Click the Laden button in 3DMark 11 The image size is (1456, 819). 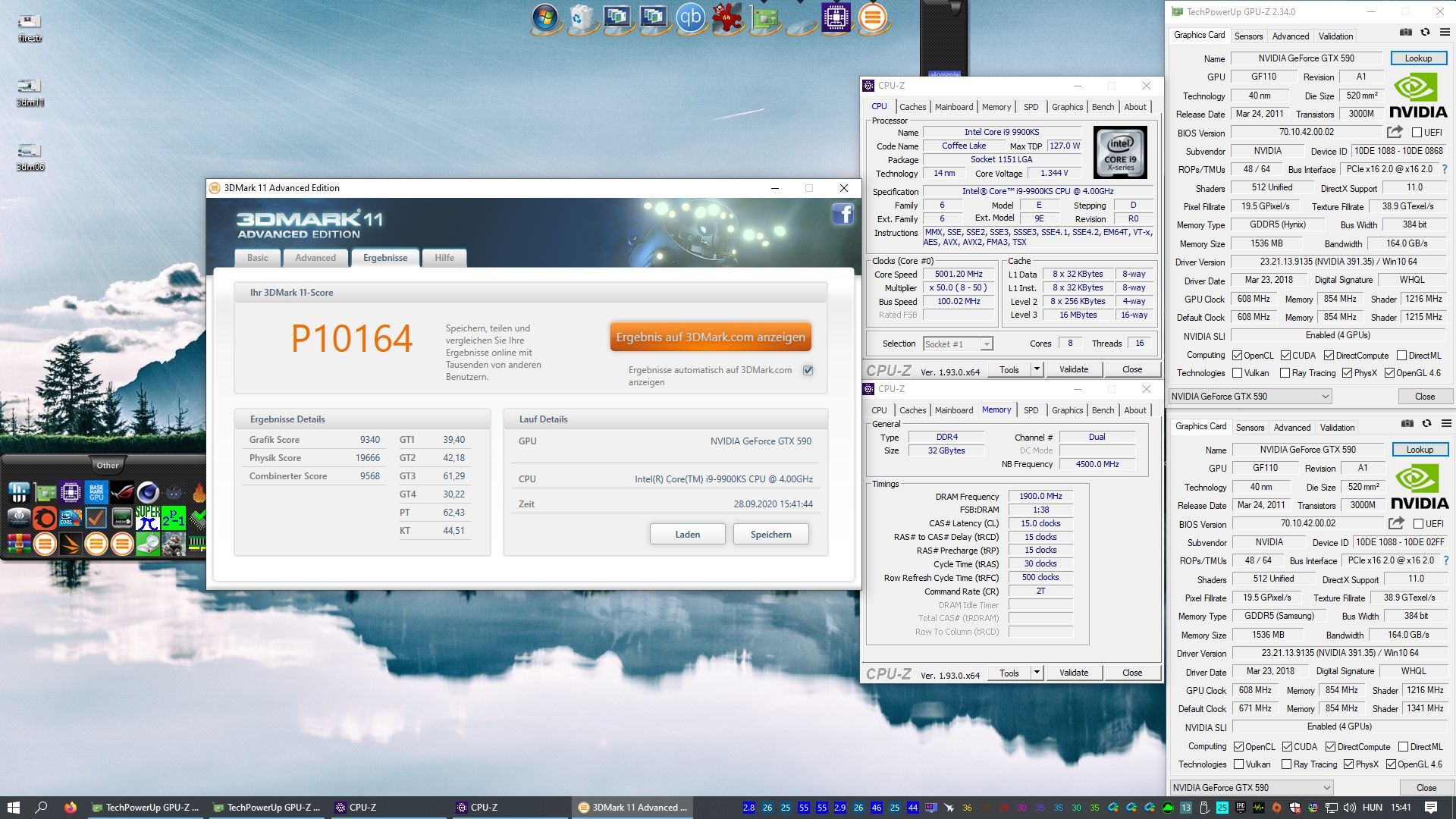click(x=687, y=535)
